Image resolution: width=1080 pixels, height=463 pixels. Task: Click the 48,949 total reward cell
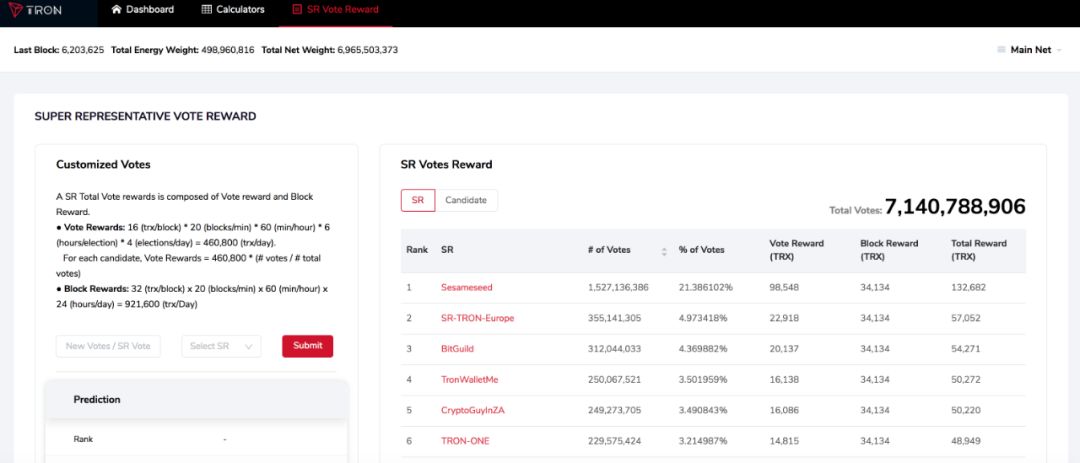966,441
